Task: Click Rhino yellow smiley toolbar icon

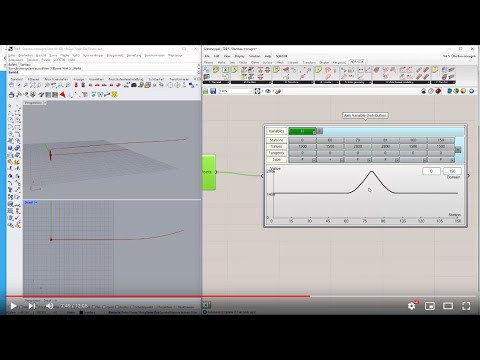Action: click(x=114, y=95)
